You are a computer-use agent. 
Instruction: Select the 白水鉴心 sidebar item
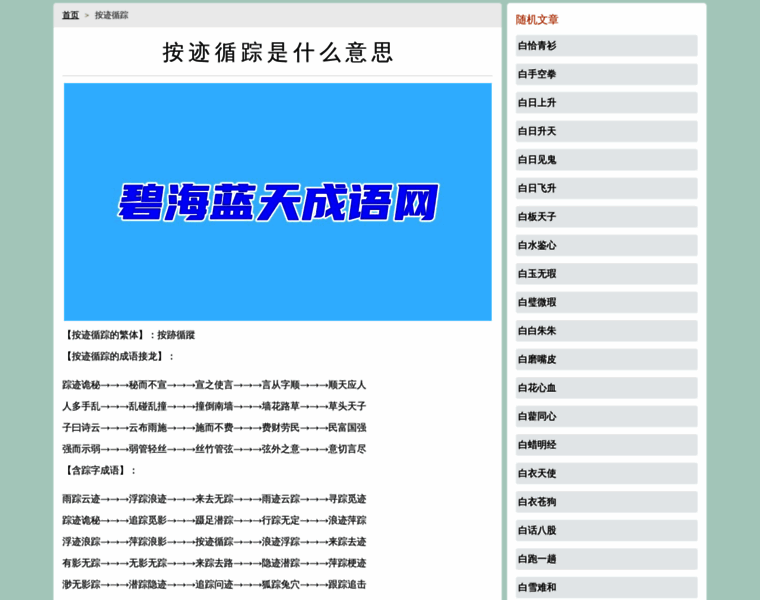[x=537, y=245]
